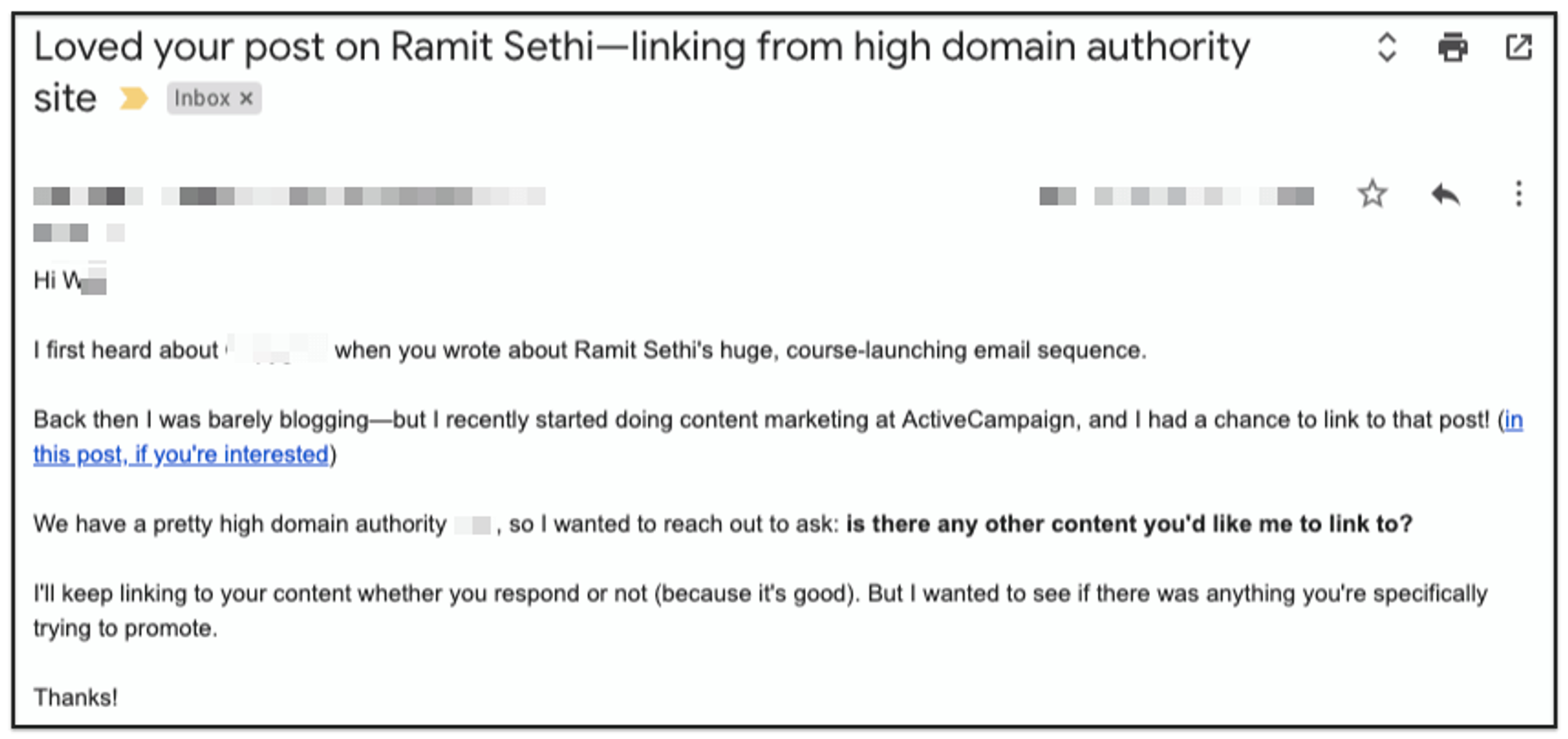Click the yellow important marker beside the subject
This screenshot has width=1568, height=739.
[132, 98]
